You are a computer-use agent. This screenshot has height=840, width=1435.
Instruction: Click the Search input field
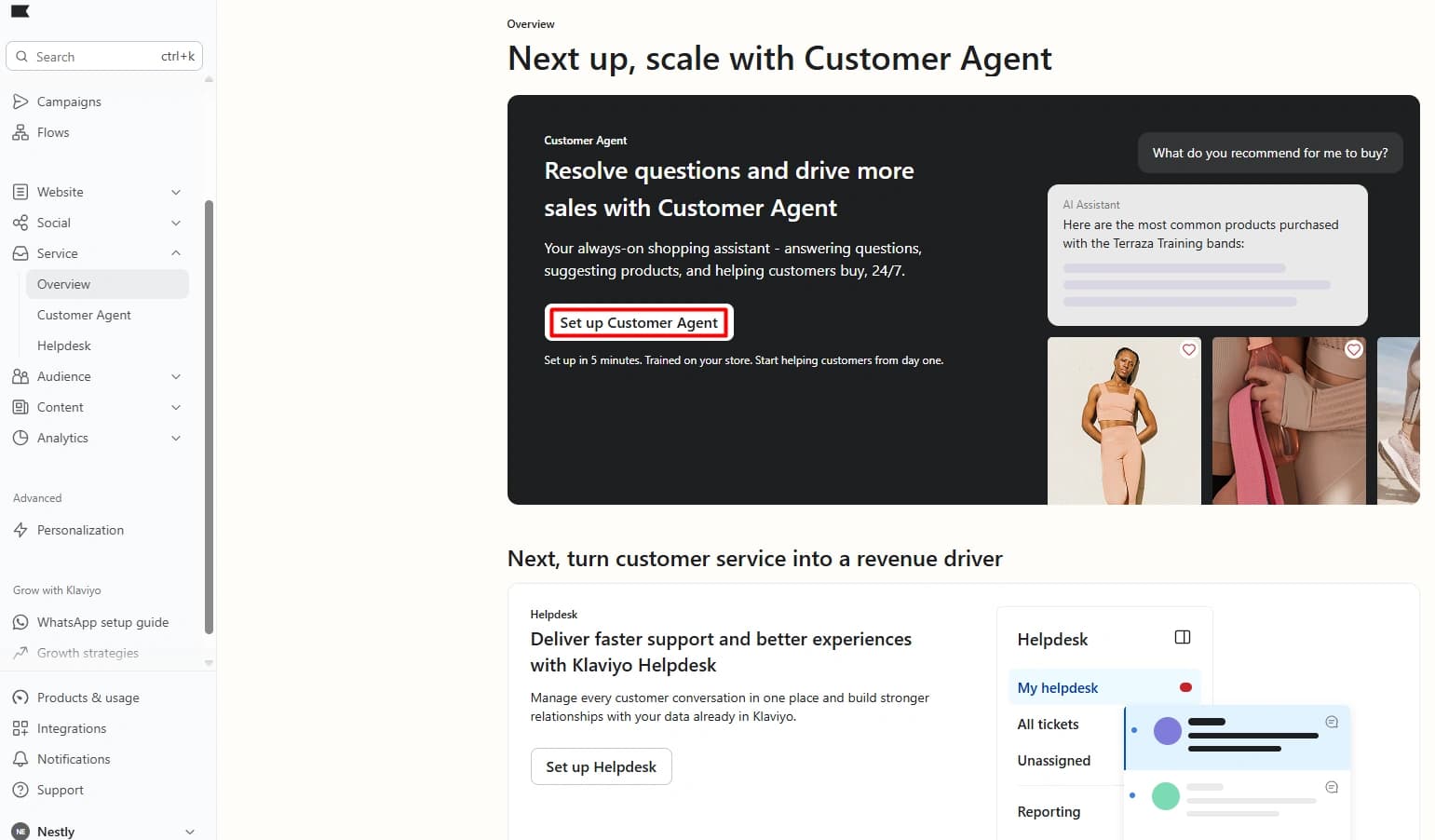point(104,56)
